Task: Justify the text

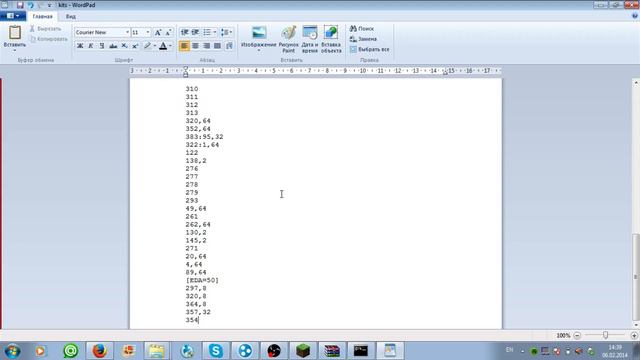Action: 218,46
